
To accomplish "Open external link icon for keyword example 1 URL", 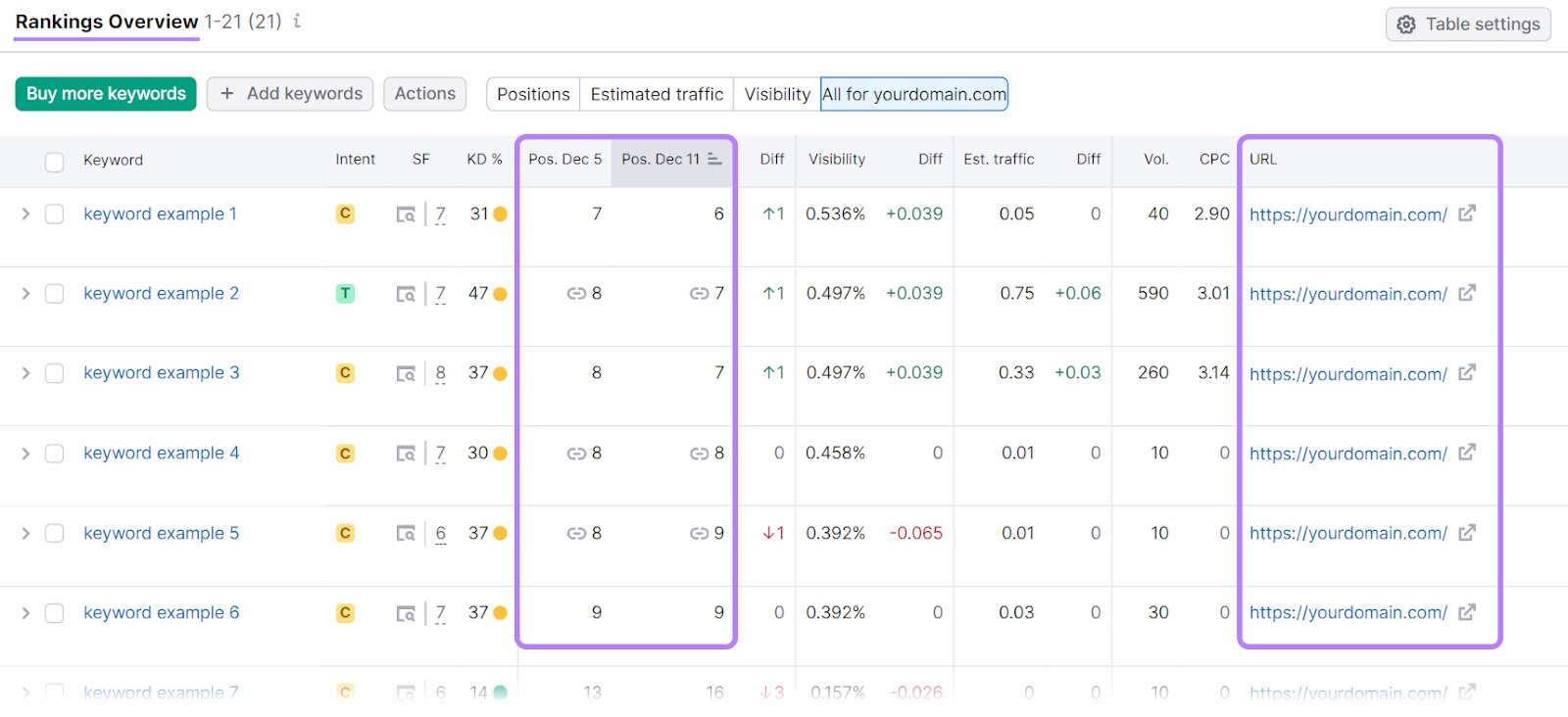I will (x=1466, y=214).
